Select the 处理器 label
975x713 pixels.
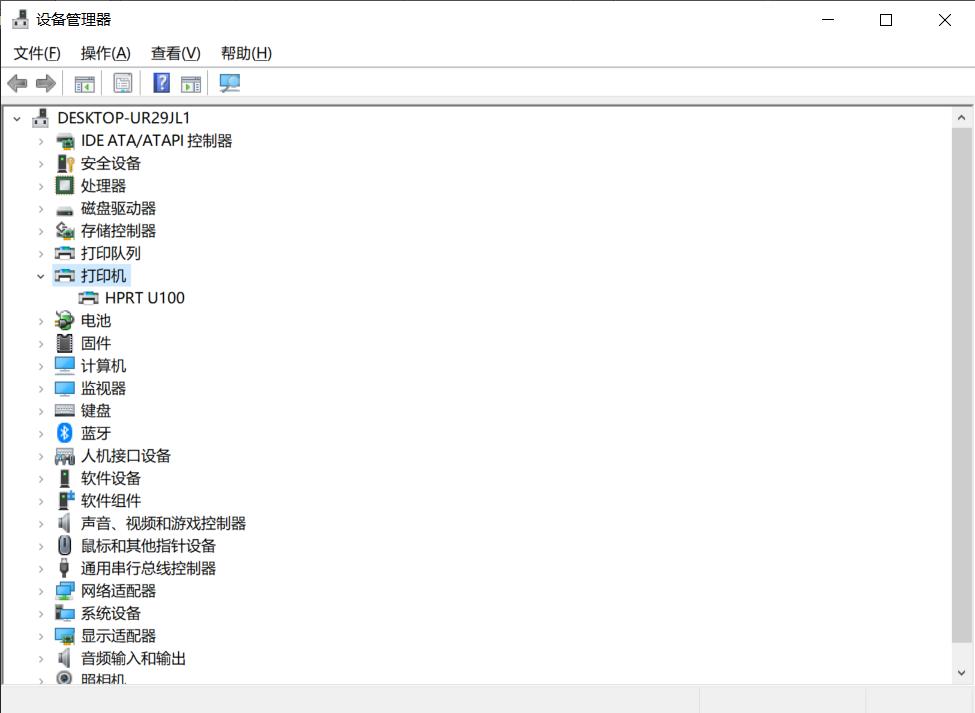103,186
